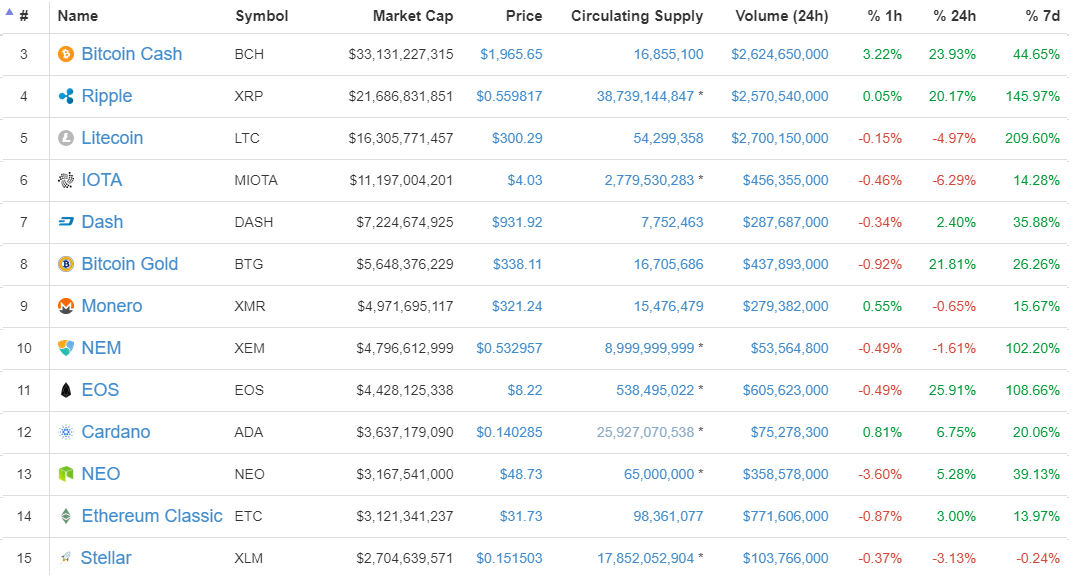
Task: Sort by % 7d column header
Action: [1043, 16]
